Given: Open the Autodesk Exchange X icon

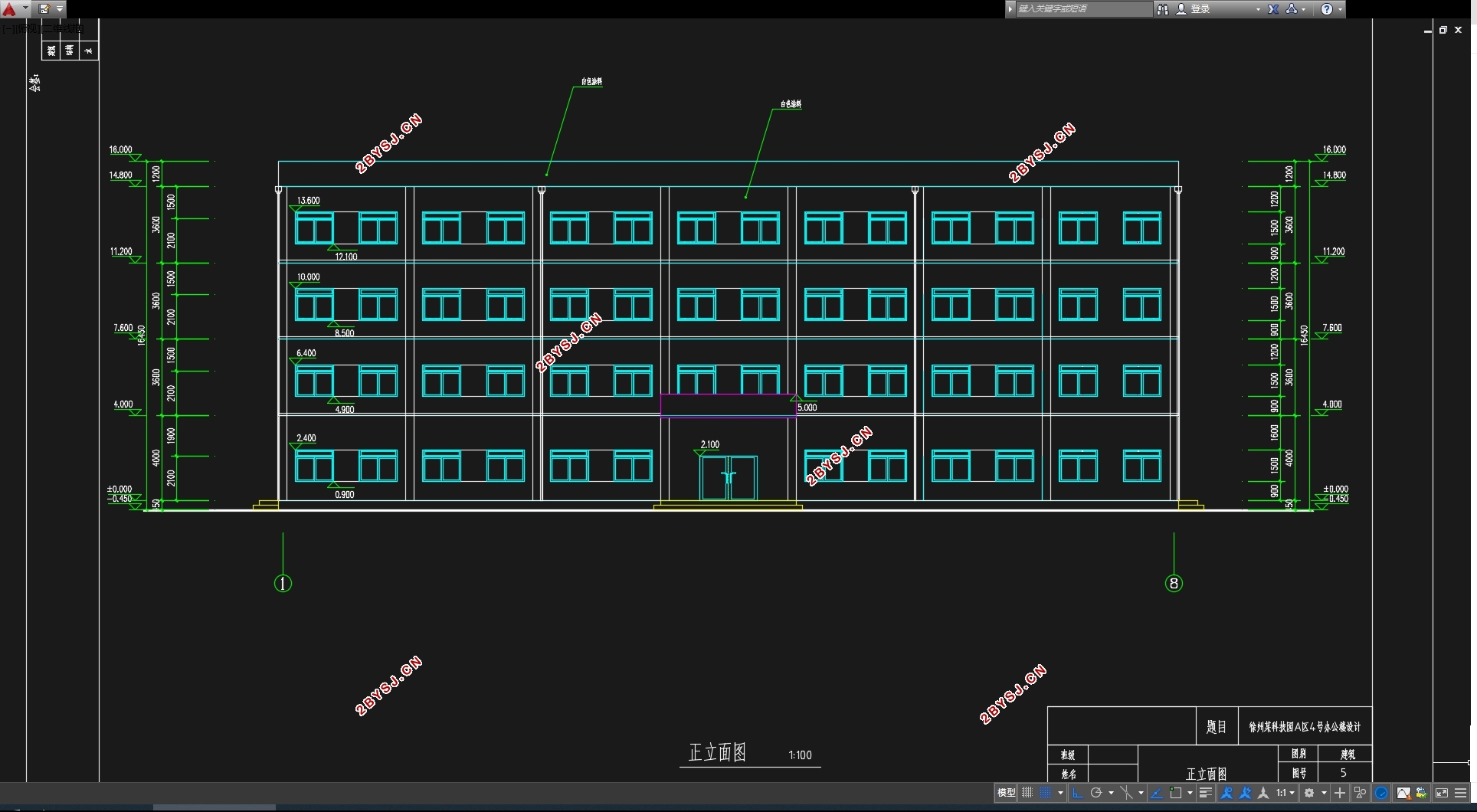Looking at the screenshot, I should (x=1273, y=9).
